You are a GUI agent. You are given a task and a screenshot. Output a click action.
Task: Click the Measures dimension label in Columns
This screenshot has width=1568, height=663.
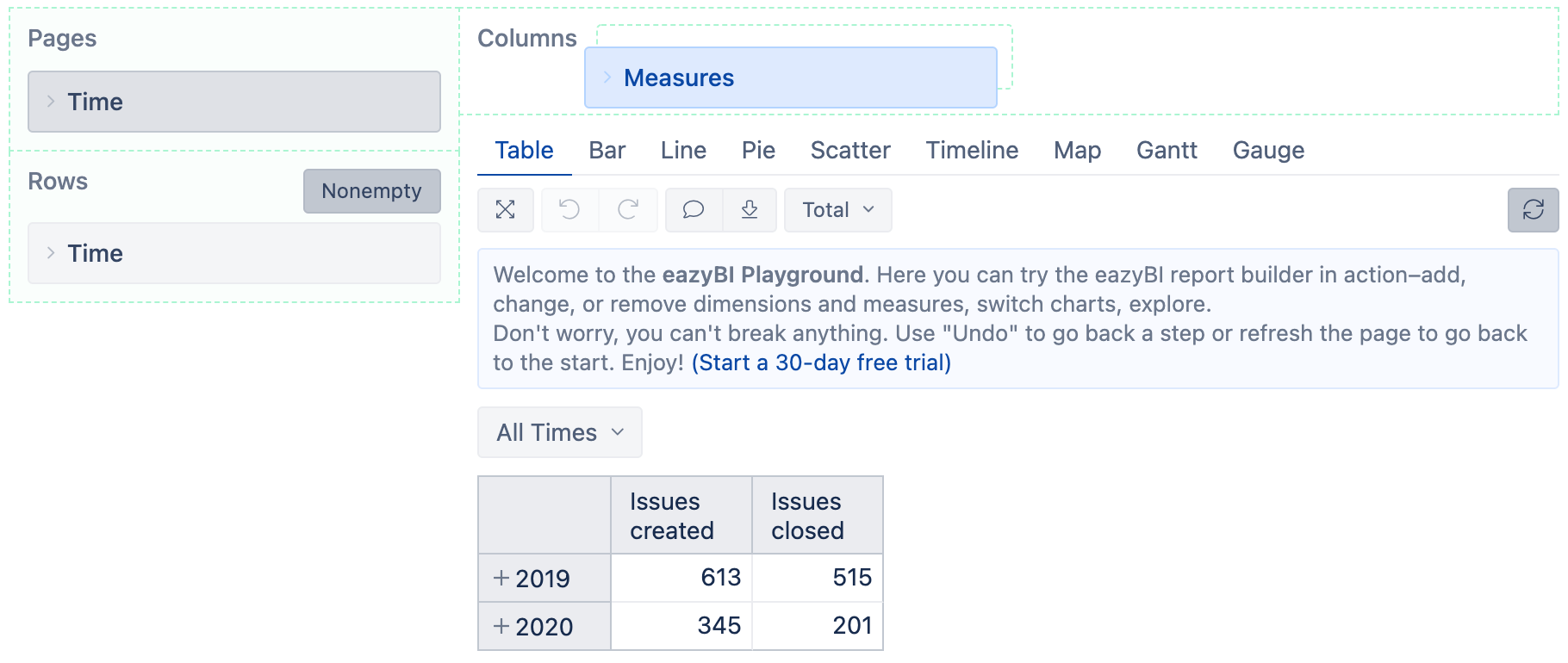point(679,77)
